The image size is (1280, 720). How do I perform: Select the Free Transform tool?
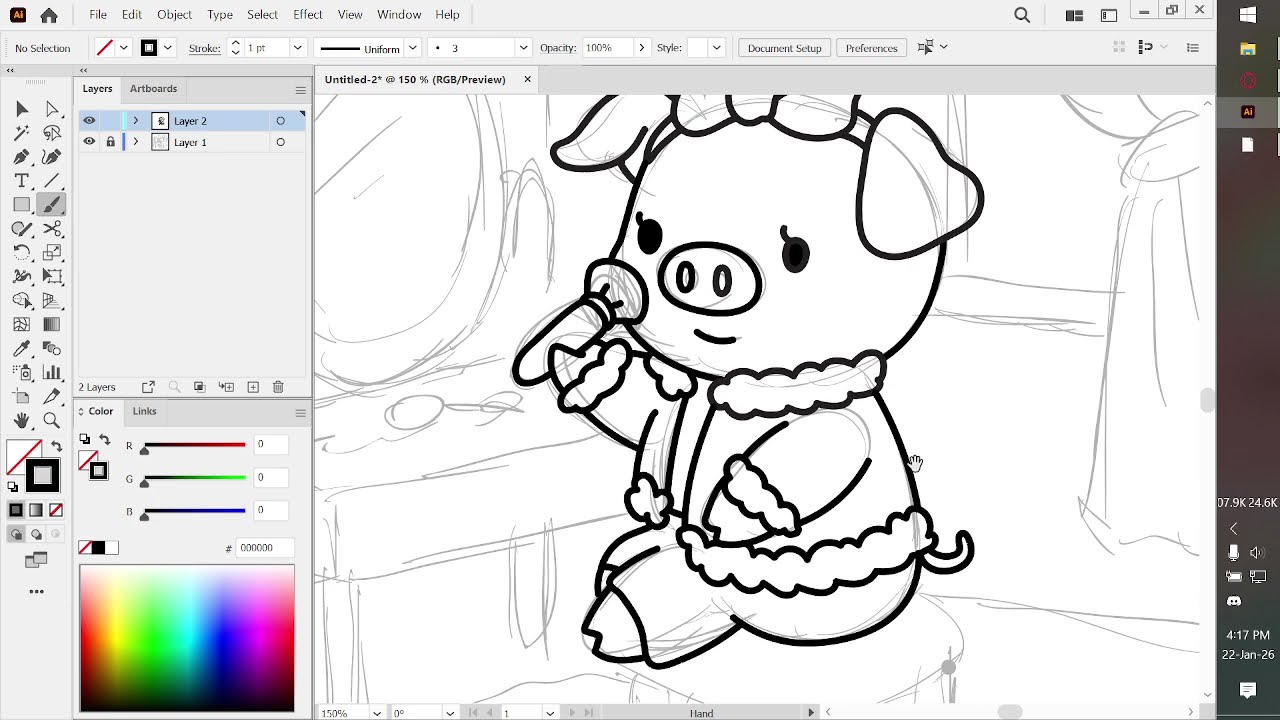coord(52,277)
